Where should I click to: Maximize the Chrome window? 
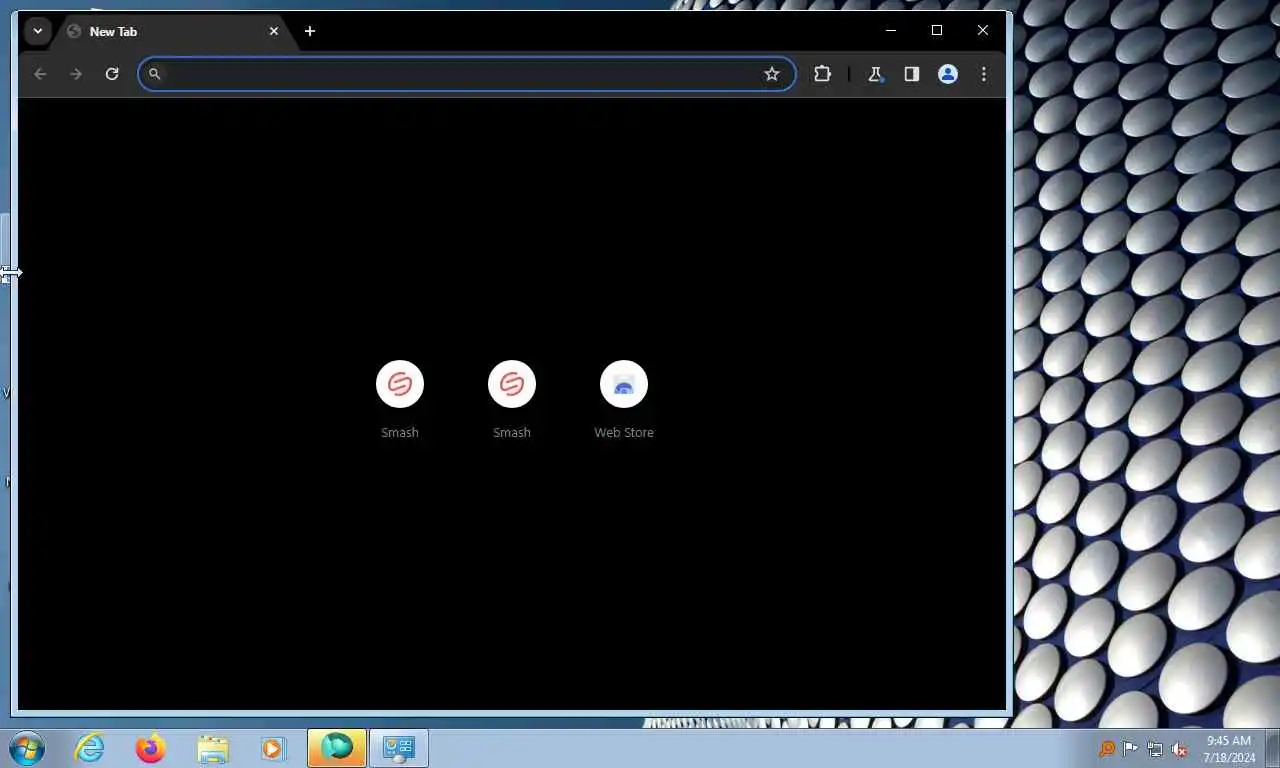tap(937, 31)
